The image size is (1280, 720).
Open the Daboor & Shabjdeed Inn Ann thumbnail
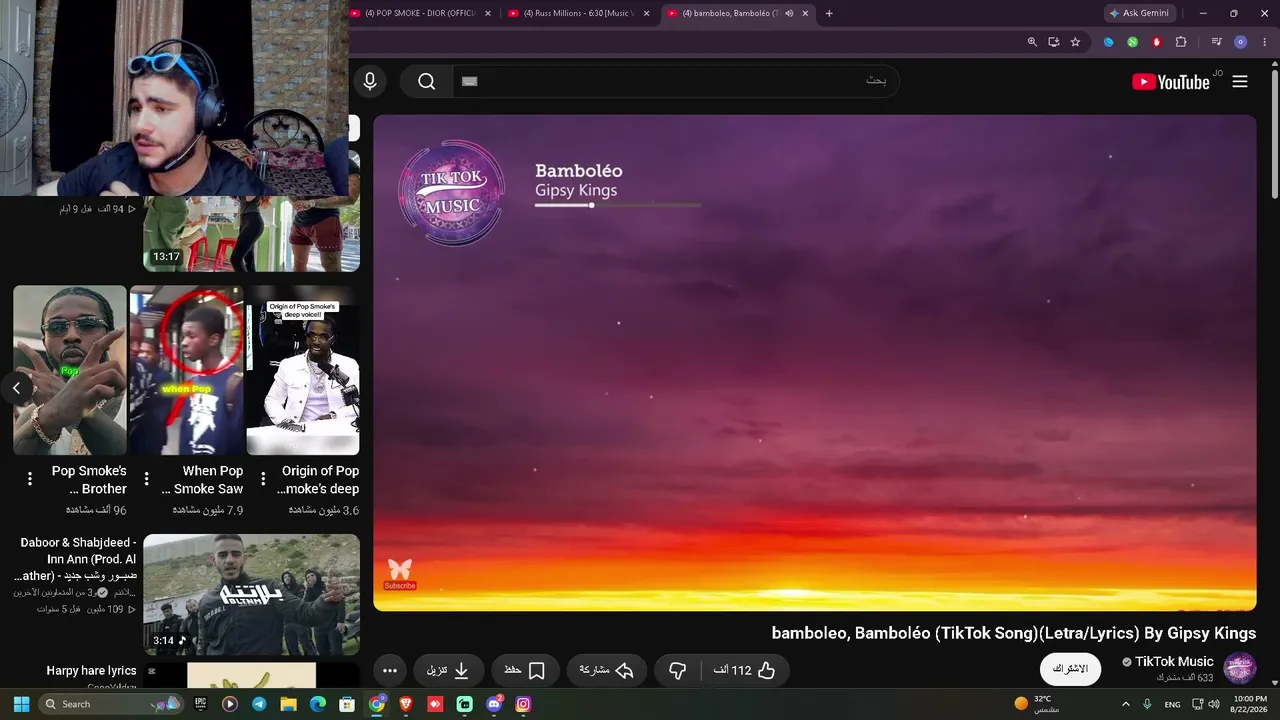point(251,594)
